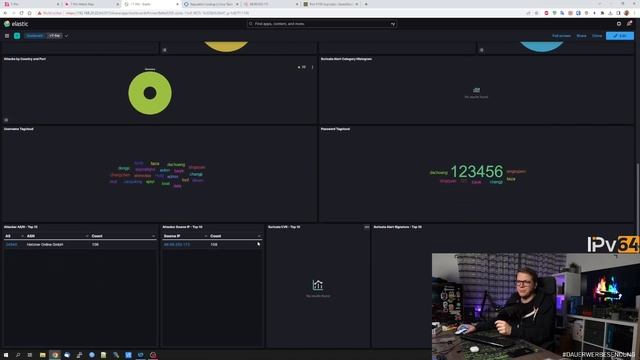Open a new browser tab with plus
This screenshot has width=640, height=360.
(366, 4)
